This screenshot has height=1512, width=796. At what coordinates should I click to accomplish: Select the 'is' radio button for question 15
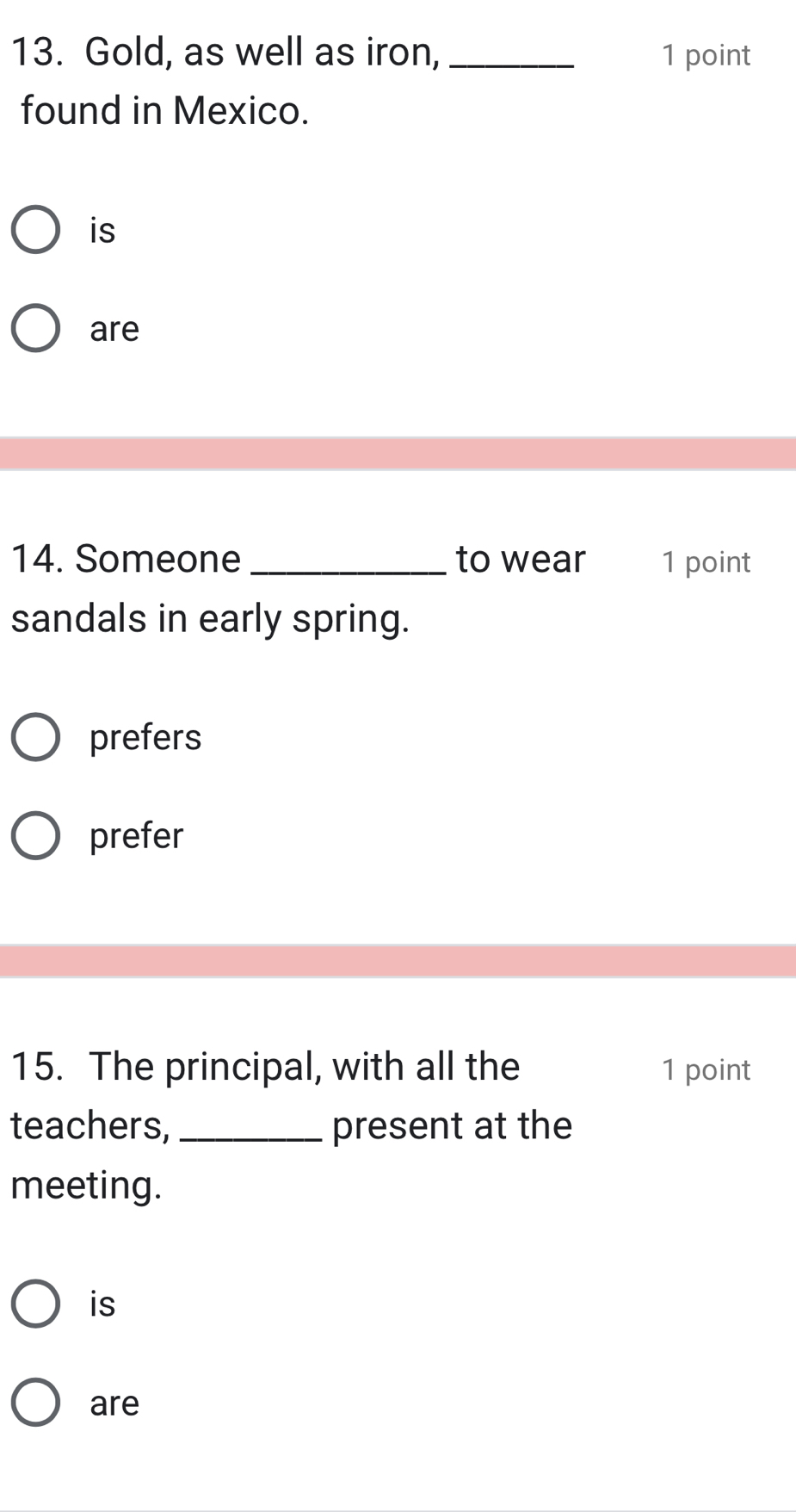point(35,1304)
